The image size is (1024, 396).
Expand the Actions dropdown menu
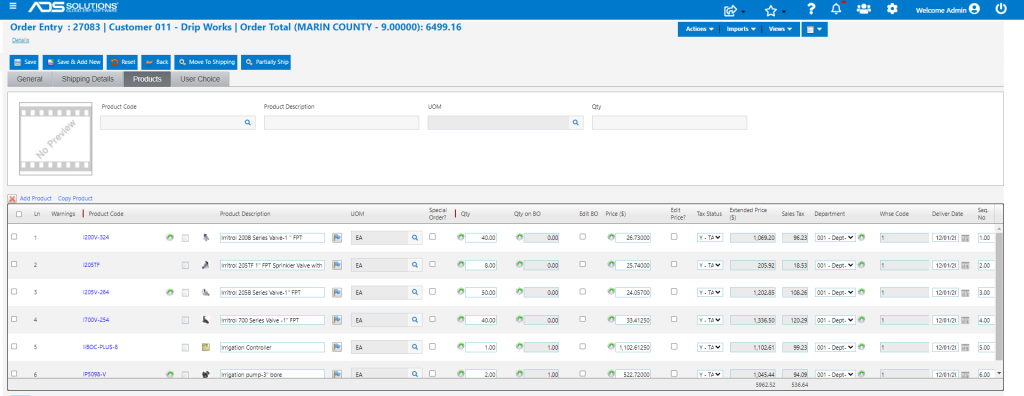[699, 29]
